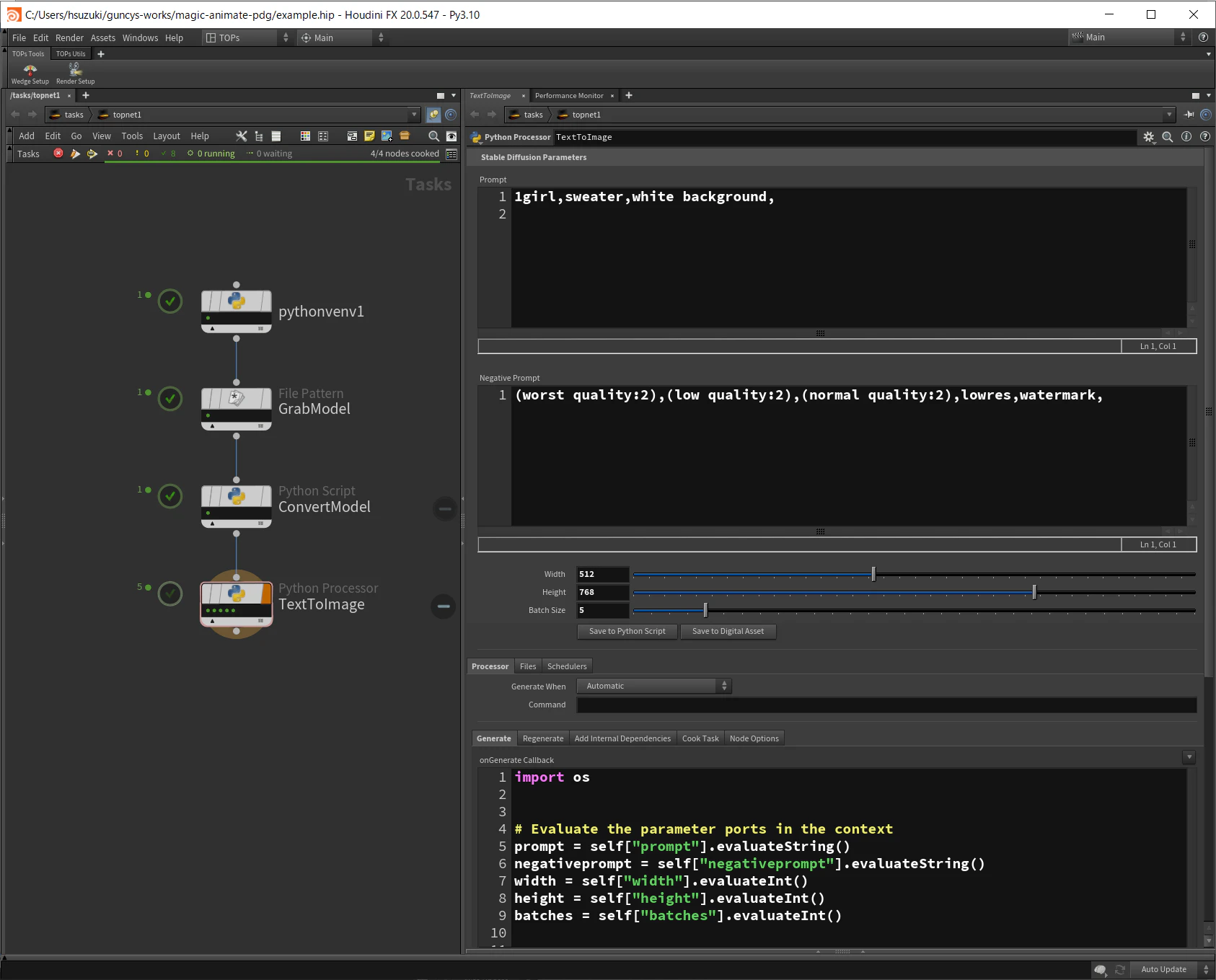The image size is (1216, 980).
Task: Open Wedge Setup shelf tool
Action: [x=30, y=73]
